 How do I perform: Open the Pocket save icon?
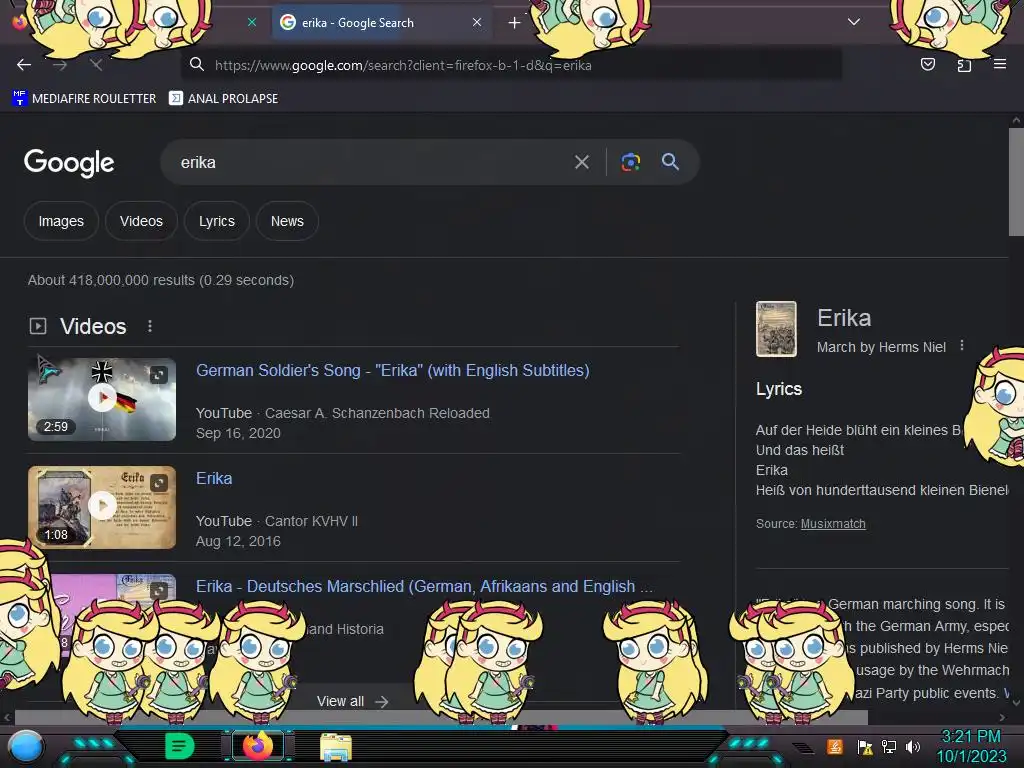[928, 64]
